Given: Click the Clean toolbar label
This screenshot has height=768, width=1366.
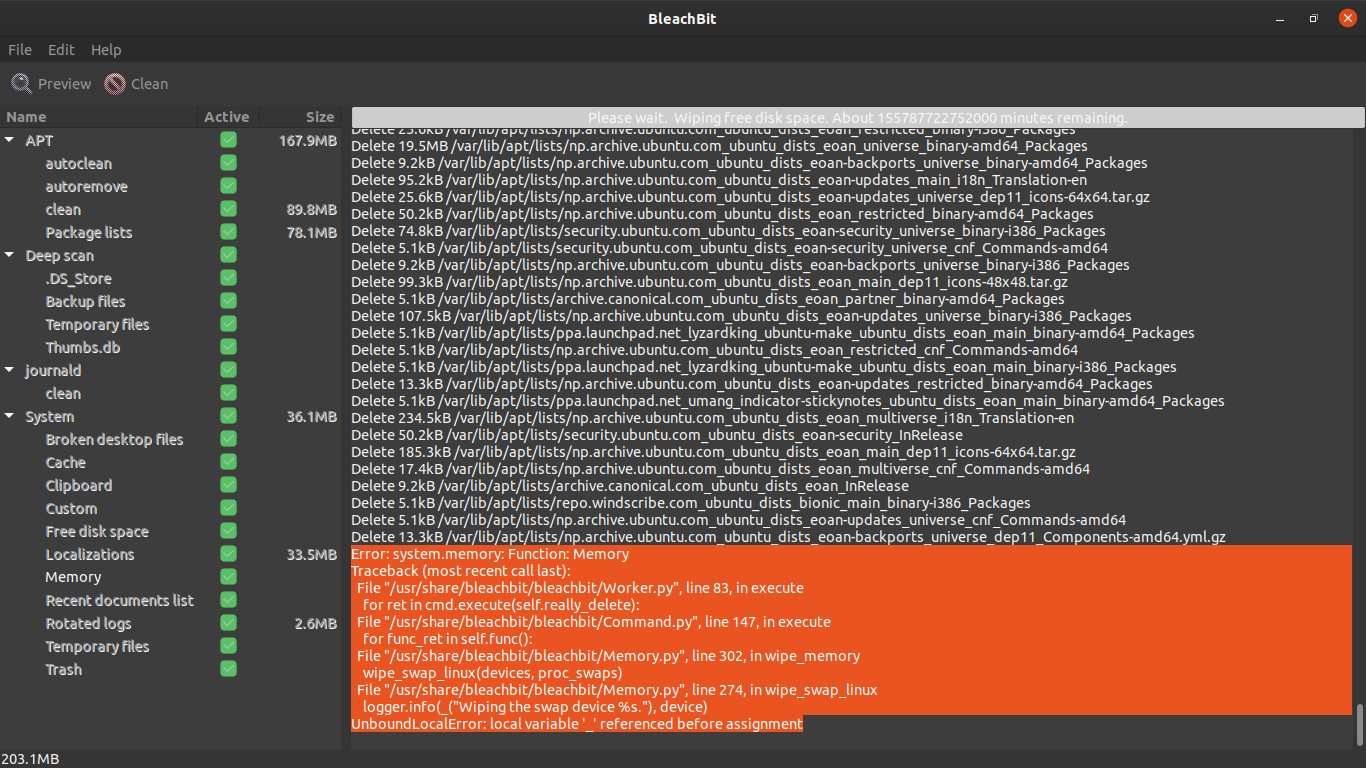Looking at the screenshot, I should coord(150,84).
